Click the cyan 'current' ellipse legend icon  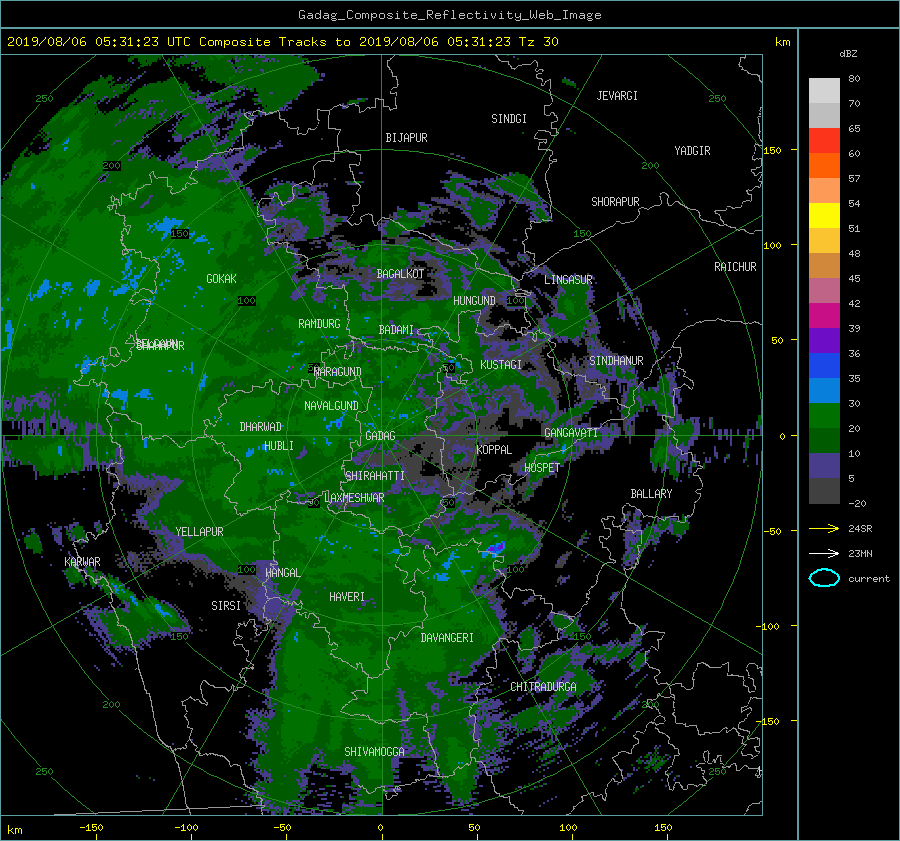824,578
